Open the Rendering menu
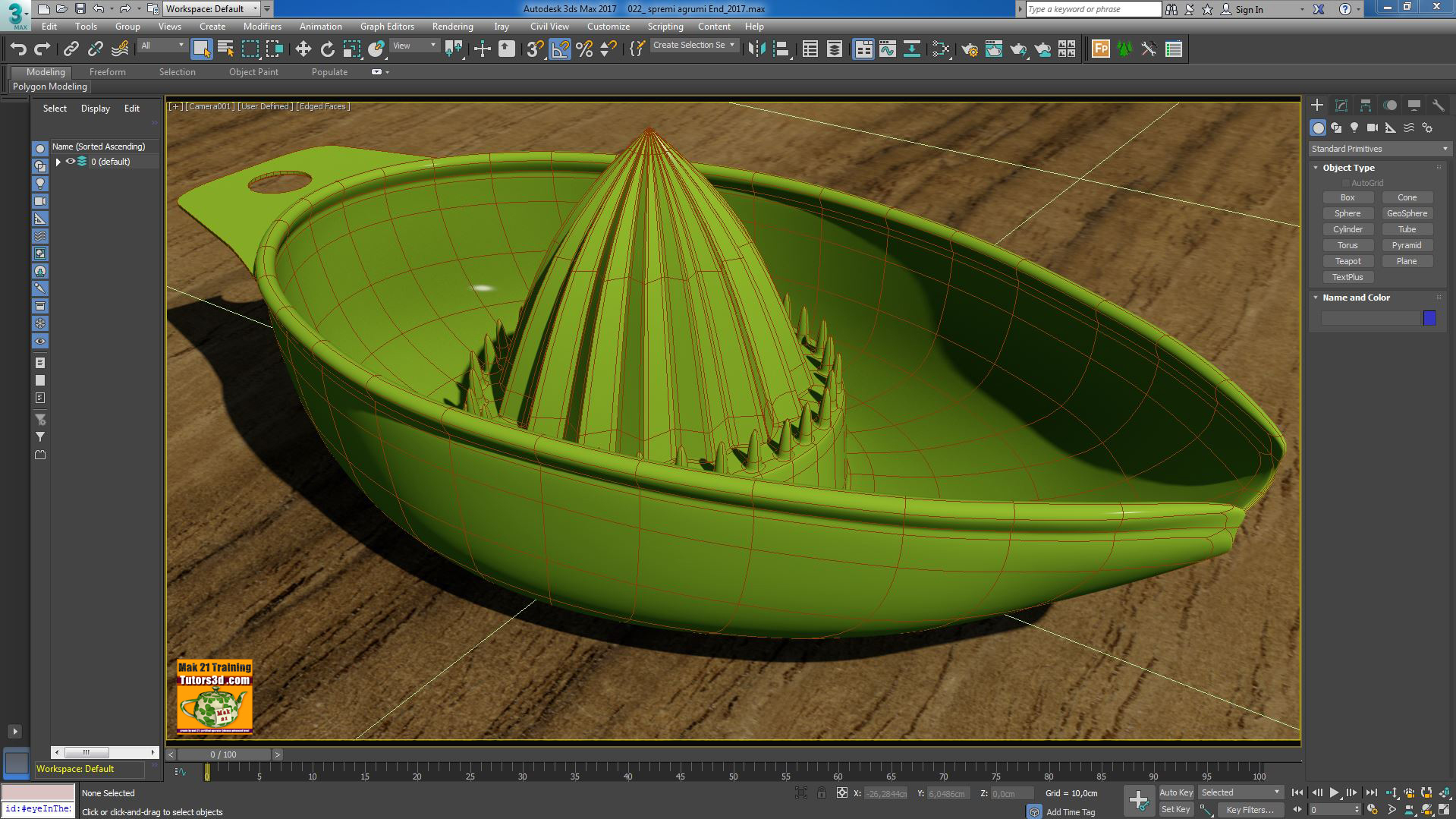 (452, 26)
